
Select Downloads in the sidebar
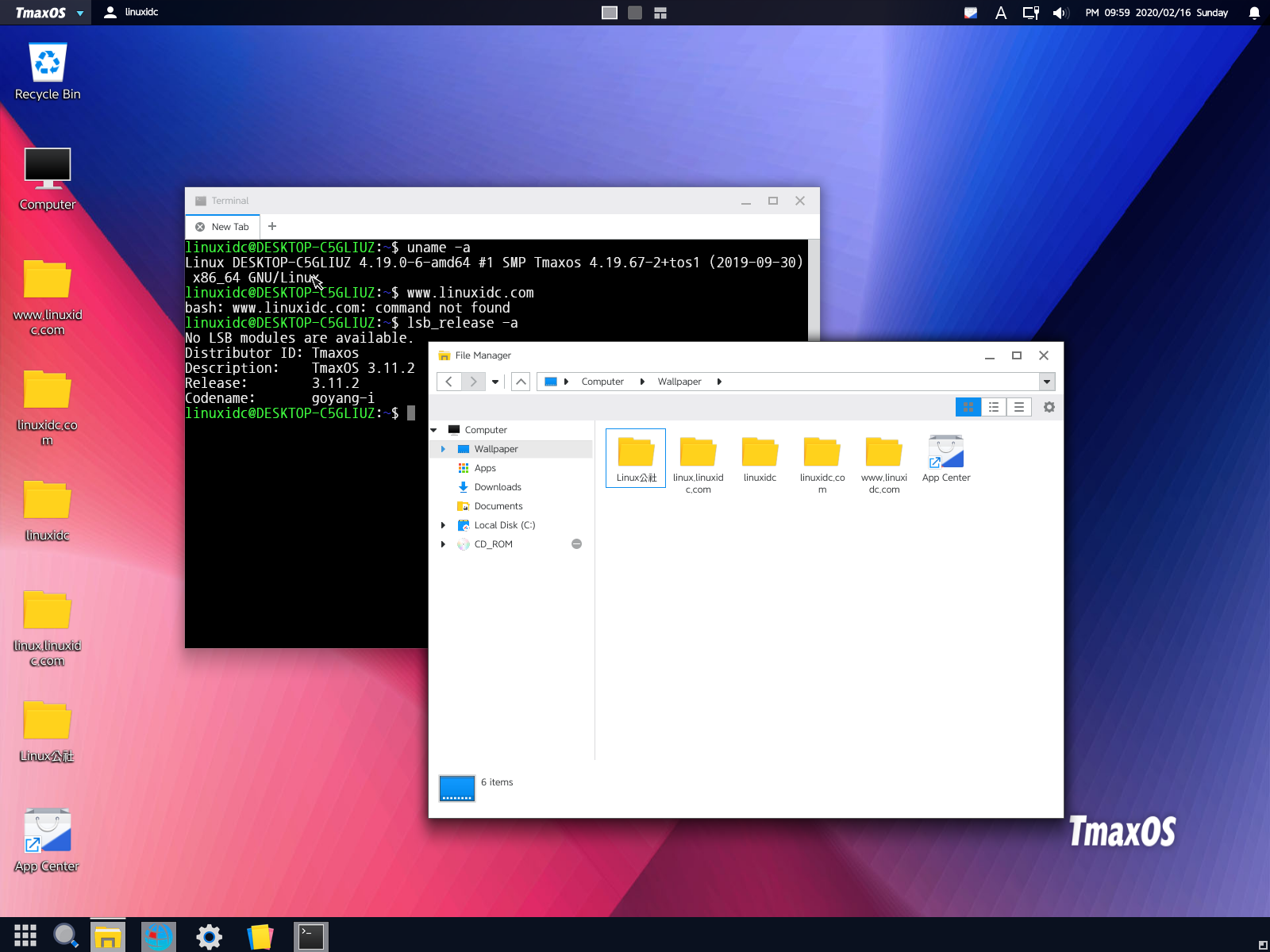[498, 487]
